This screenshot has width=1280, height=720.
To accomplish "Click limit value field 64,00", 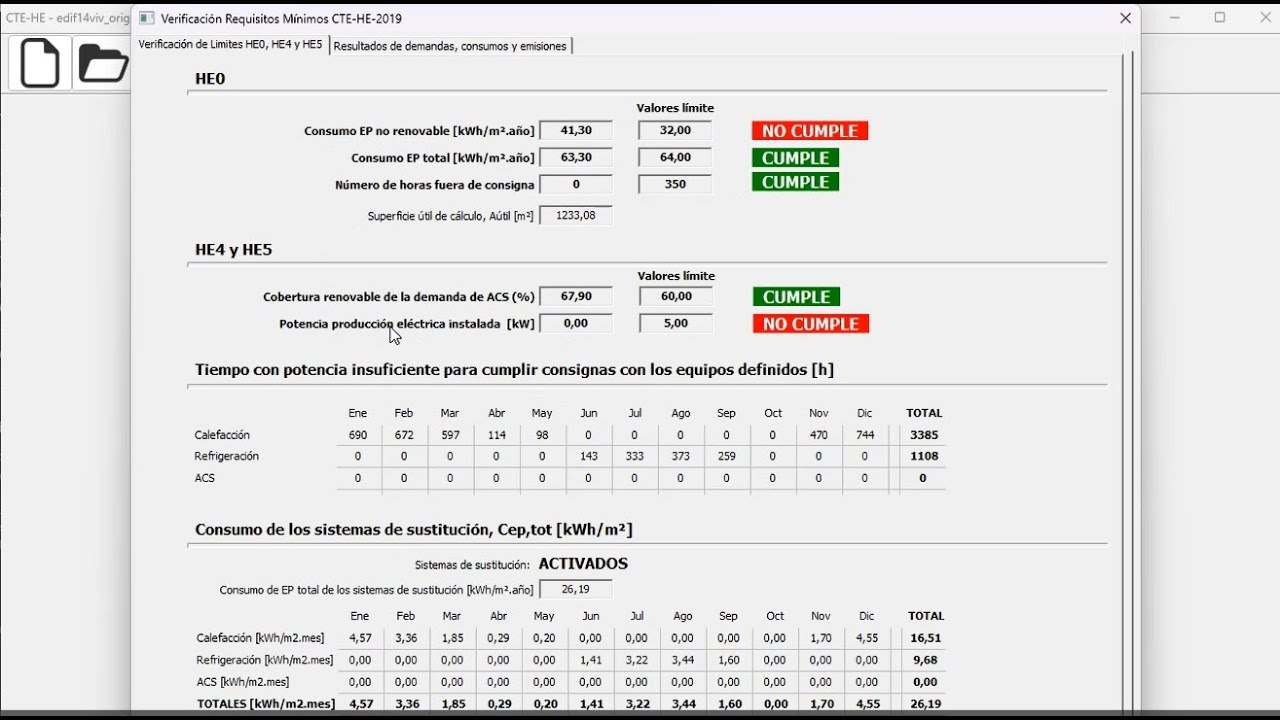I will point(675,157).
